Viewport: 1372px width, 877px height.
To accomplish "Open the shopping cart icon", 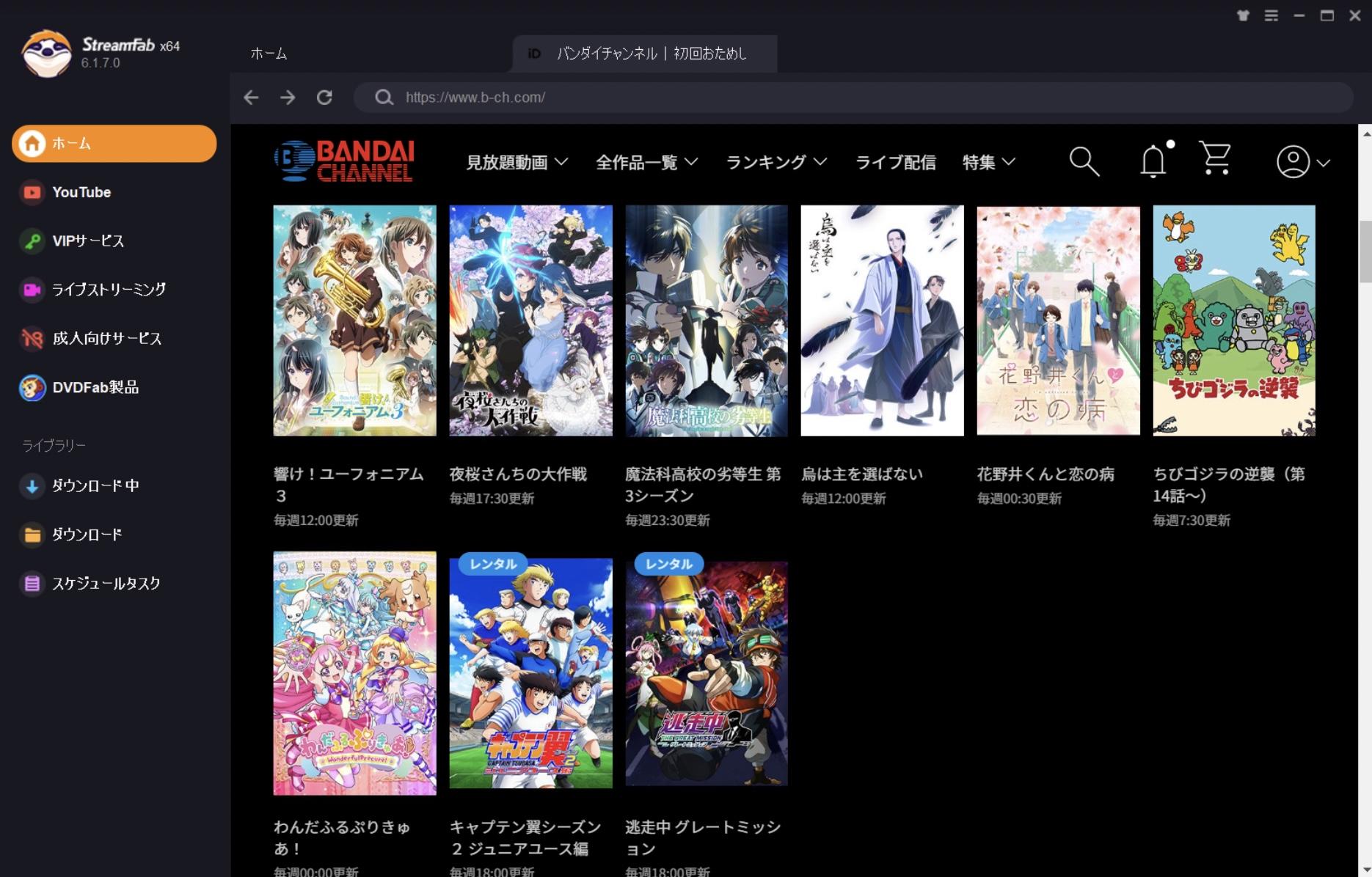I will pos(1215,158).
